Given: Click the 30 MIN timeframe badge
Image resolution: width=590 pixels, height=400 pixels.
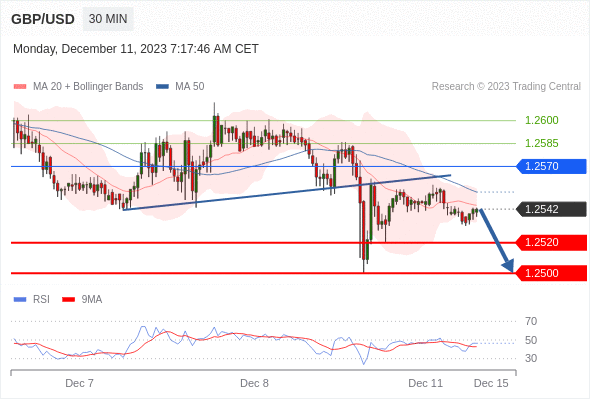Looking at the screenshot, I should pos(108,19).
